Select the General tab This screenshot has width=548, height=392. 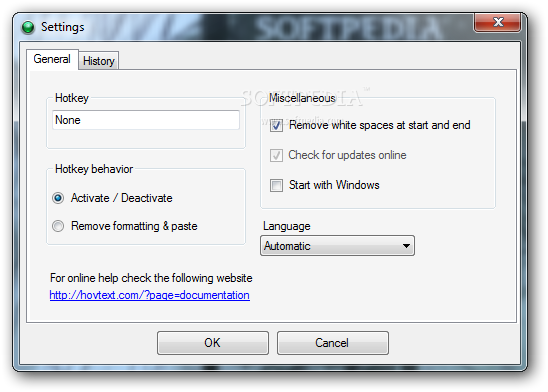(x=52, y=59)
